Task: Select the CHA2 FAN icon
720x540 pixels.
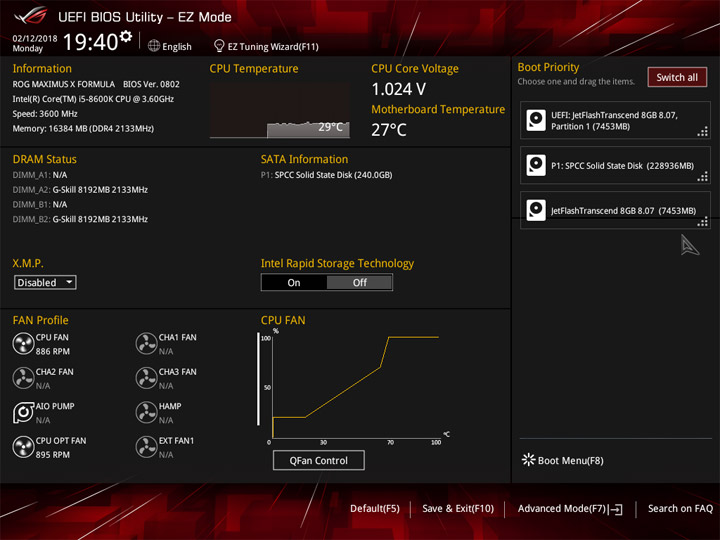Action: pos(23,378)
